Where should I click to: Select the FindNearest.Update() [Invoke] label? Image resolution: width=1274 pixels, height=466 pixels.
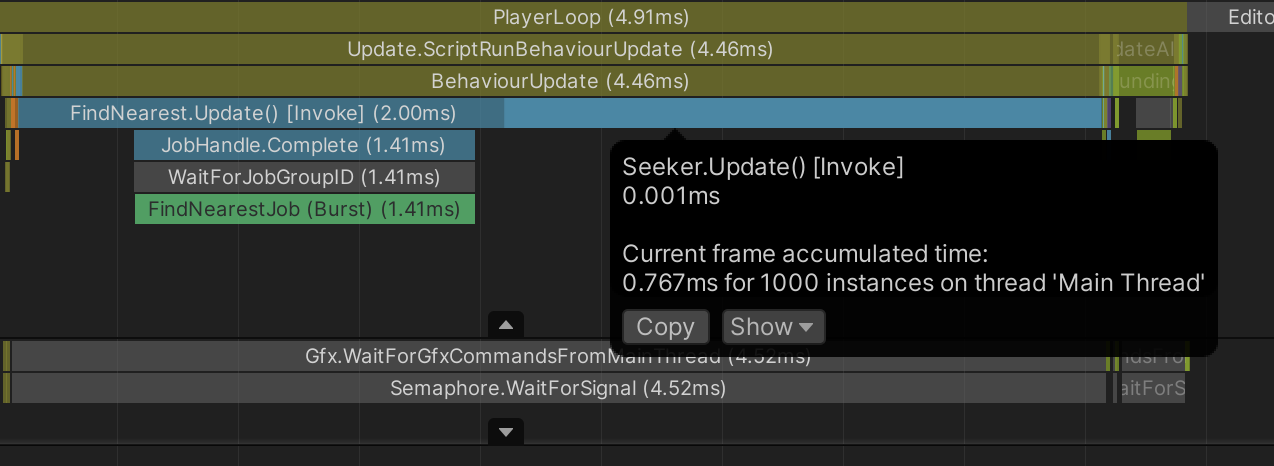[x=262, y=113]
